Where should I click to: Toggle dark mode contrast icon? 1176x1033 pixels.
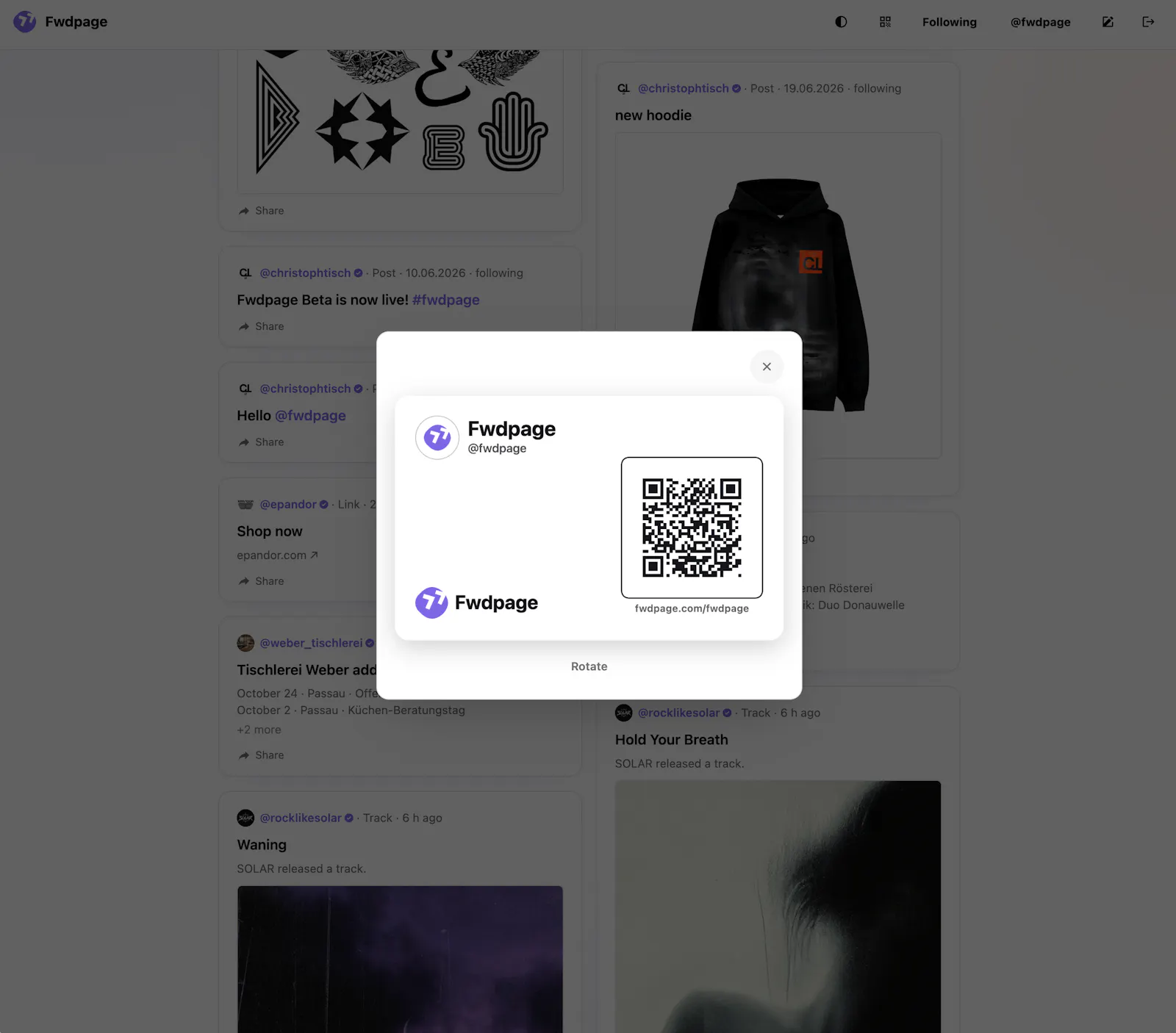coord(841,22)
